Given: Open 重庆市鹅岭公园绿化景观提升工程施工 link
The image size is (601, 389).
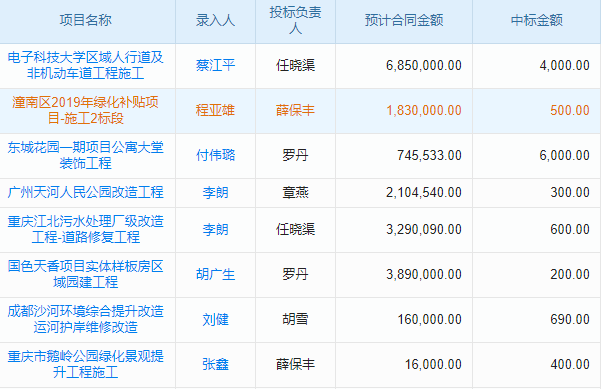Looking at the screenshot, I should 85,364.
